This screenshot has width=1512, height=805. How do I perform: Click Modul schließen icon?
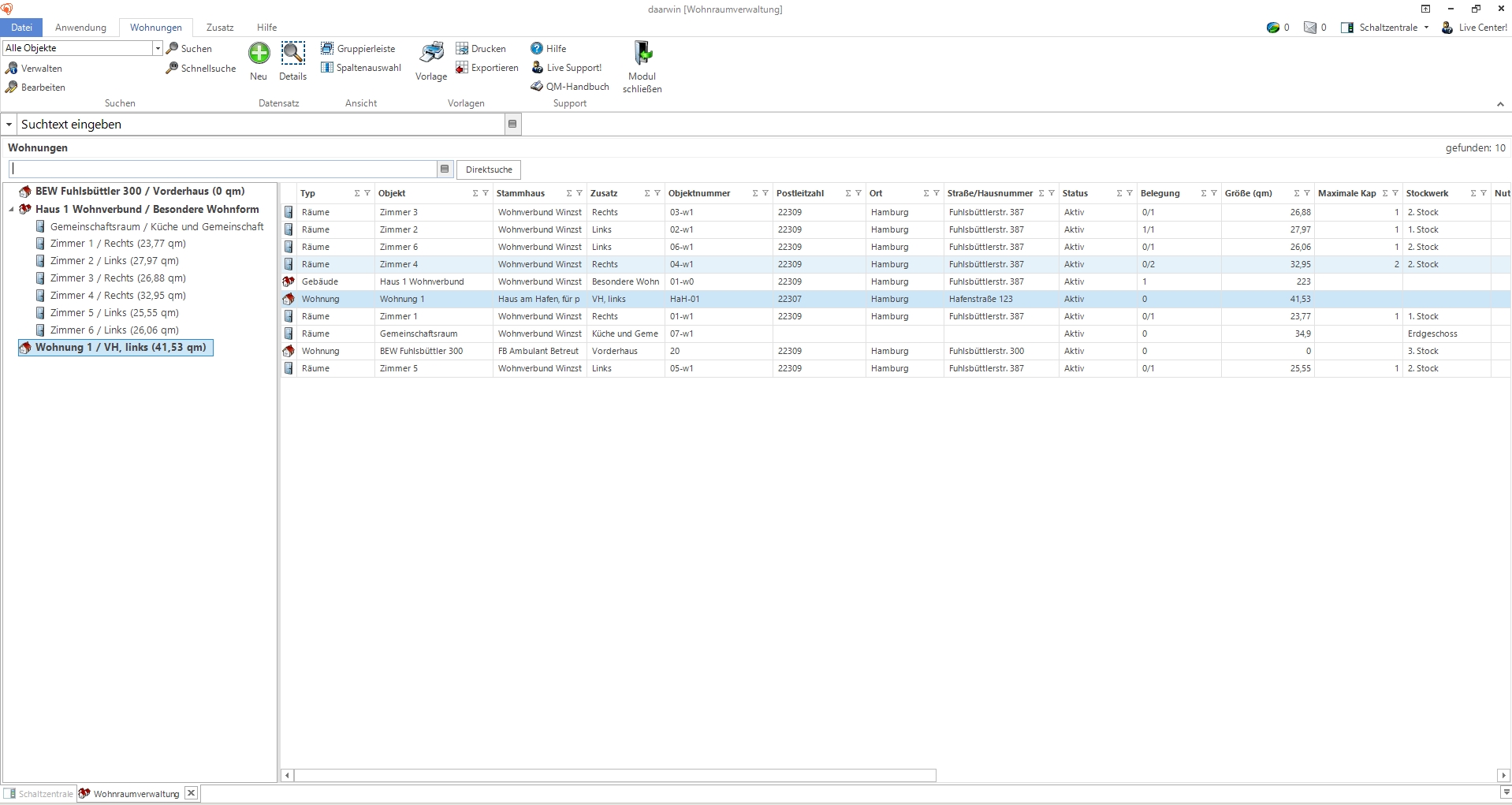(642, 53)
